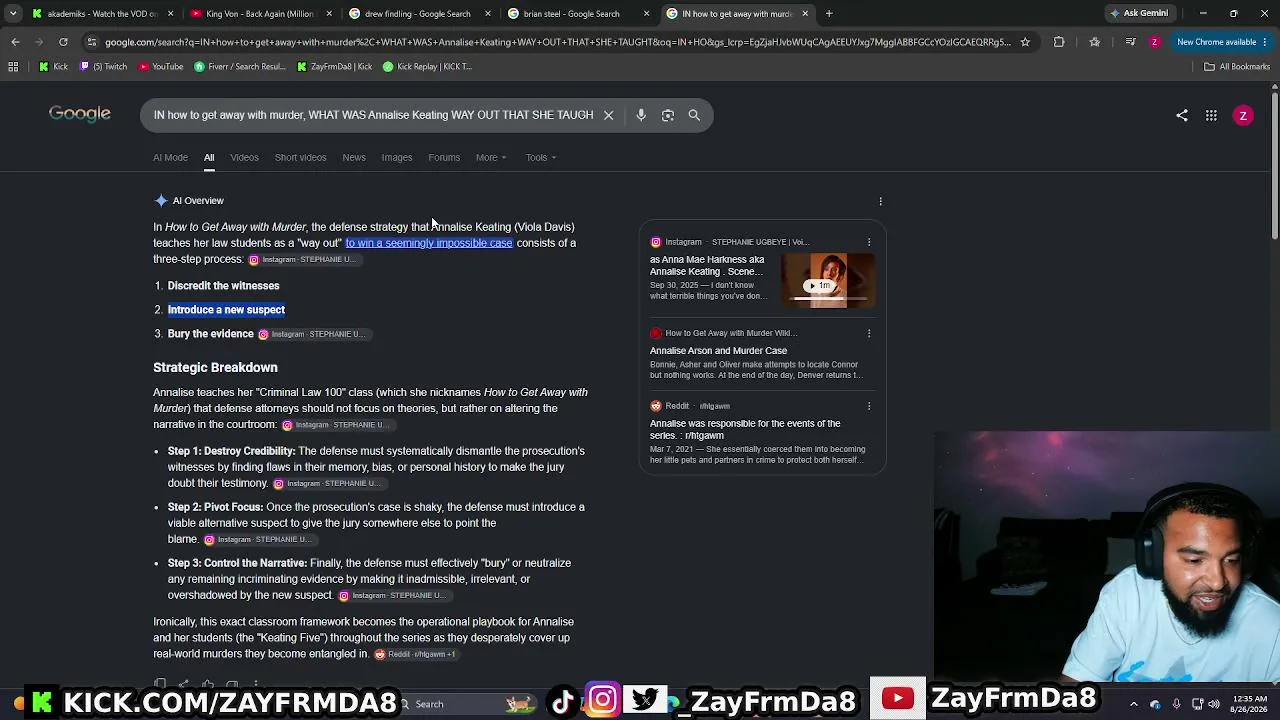The height and width of the screenshot is (720, 1280).
Task: Open options for the Instagram source card
Action: pos(869,242)
